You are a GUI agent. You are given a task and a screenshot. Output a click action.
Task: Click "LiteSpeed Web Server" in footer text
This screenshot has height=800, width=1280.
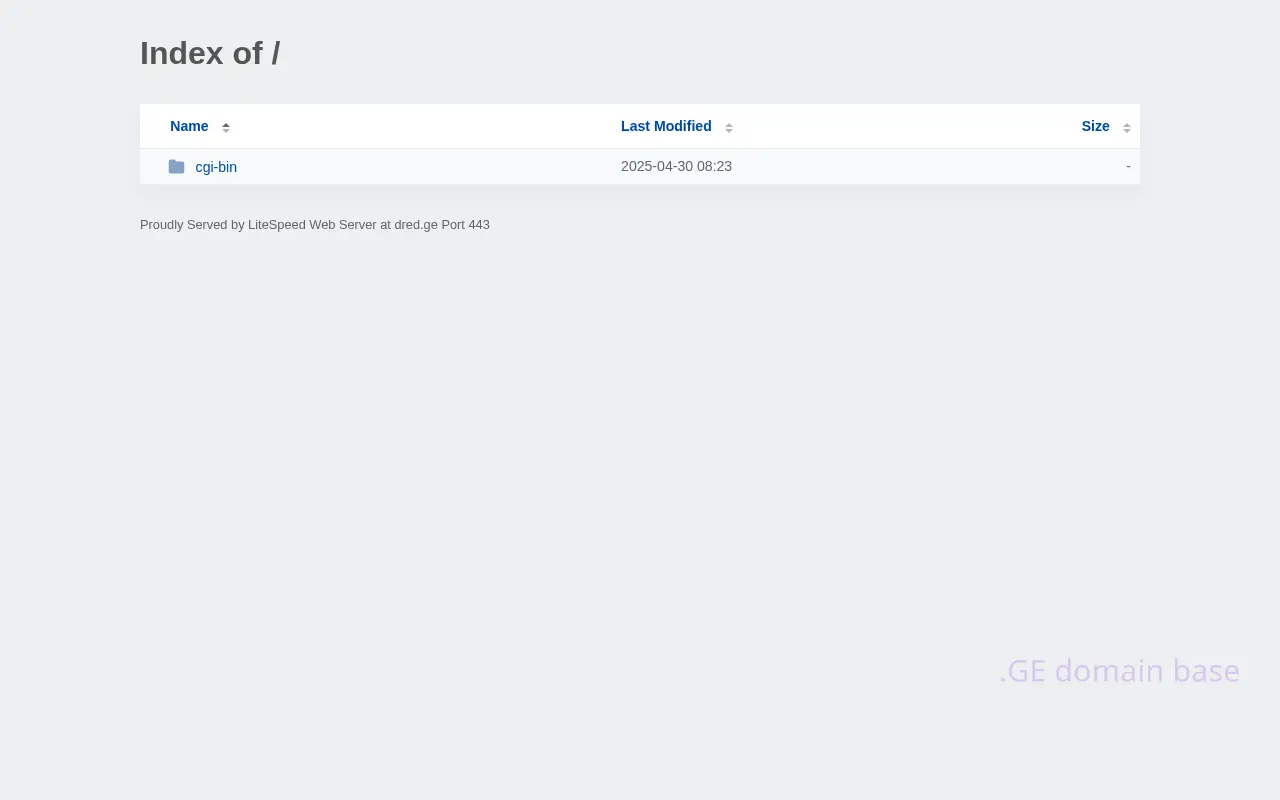312,225
